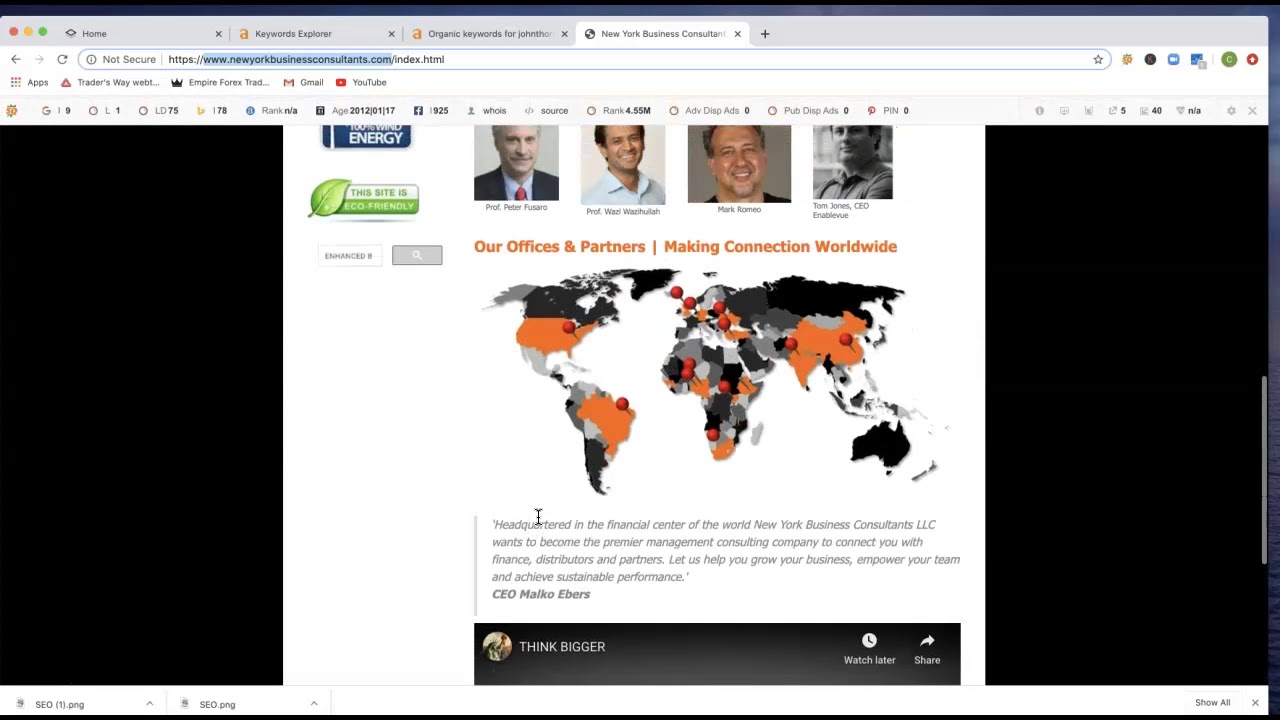Open the page info icon in SEOquake

[x=1039, y=111]
